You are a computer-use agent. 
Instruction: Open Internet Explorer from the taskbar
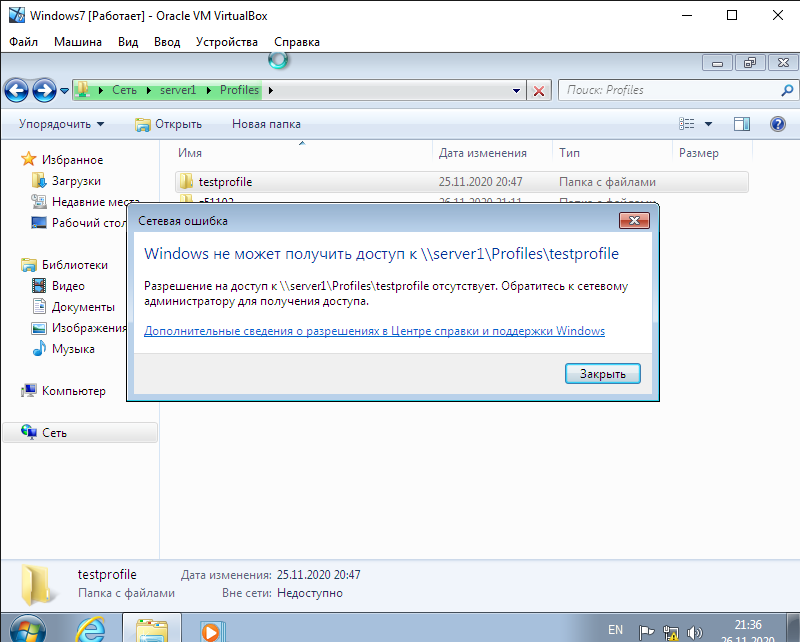coord(92,630)
